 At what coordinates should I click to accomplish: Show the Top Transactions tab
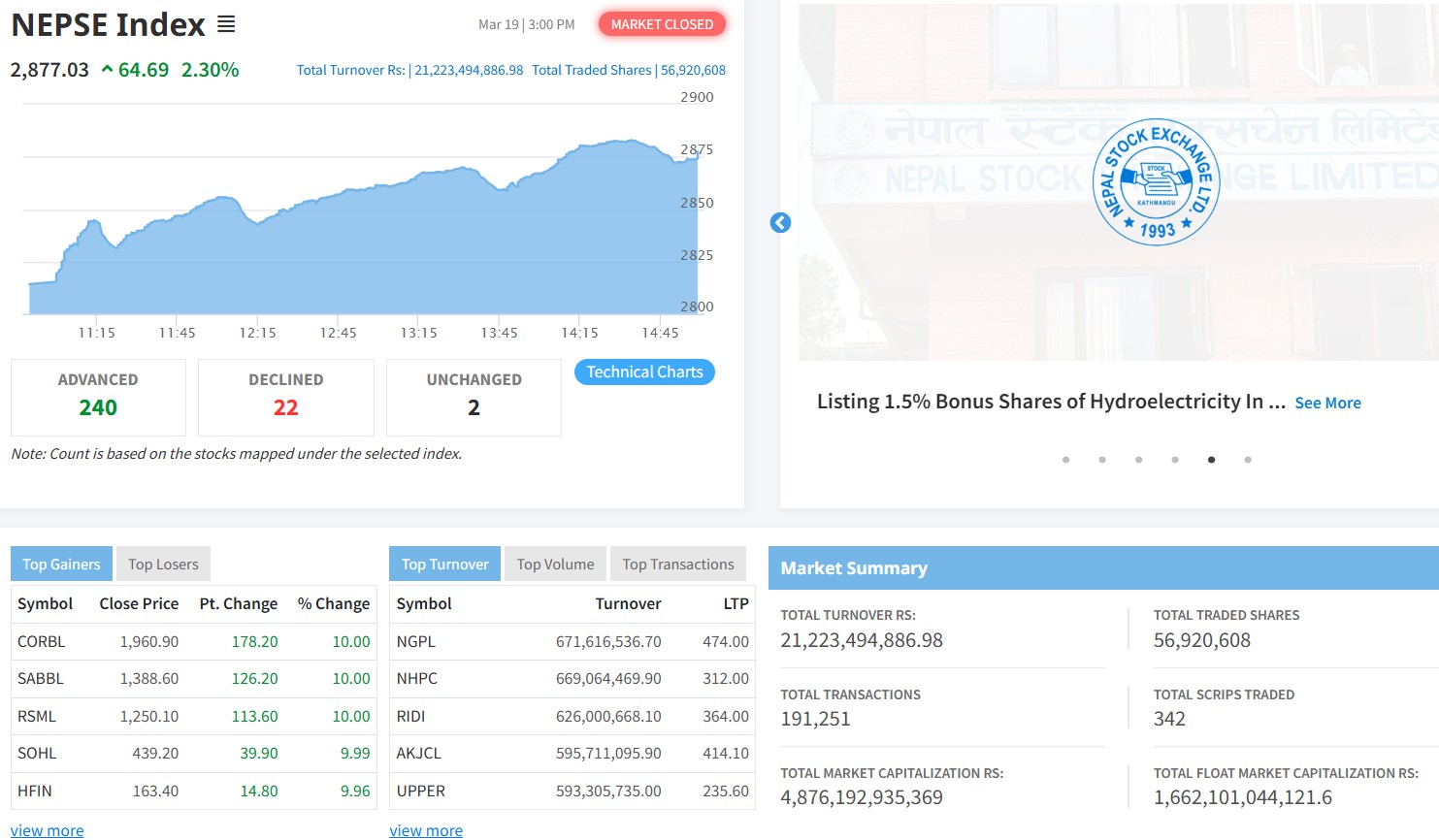(x=678, y=565)
